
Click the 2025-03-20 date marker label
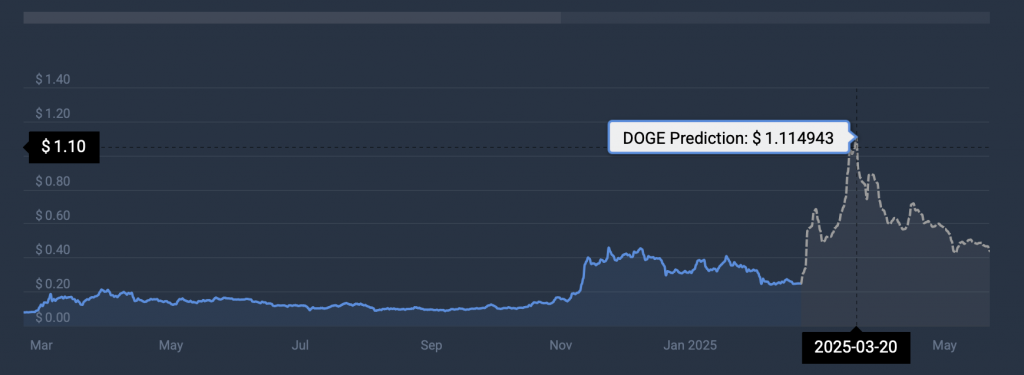click(856, 347)
